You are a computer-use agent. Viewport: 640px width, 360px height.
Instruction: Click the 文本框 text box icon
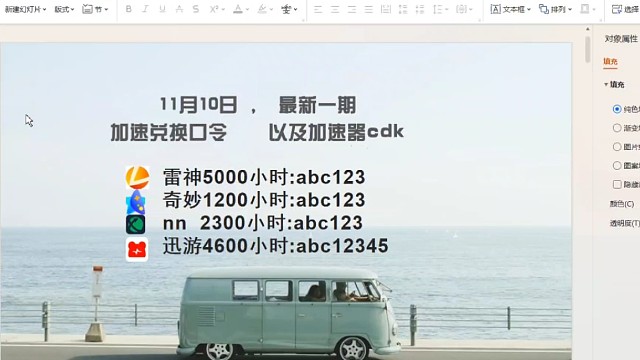[x=496, y=9]
